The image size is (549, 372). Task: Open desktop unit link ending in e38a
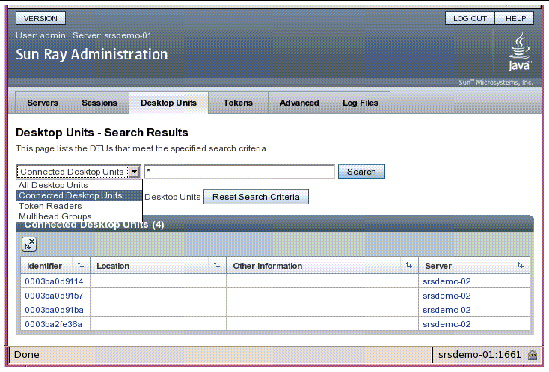coord(54,324)
